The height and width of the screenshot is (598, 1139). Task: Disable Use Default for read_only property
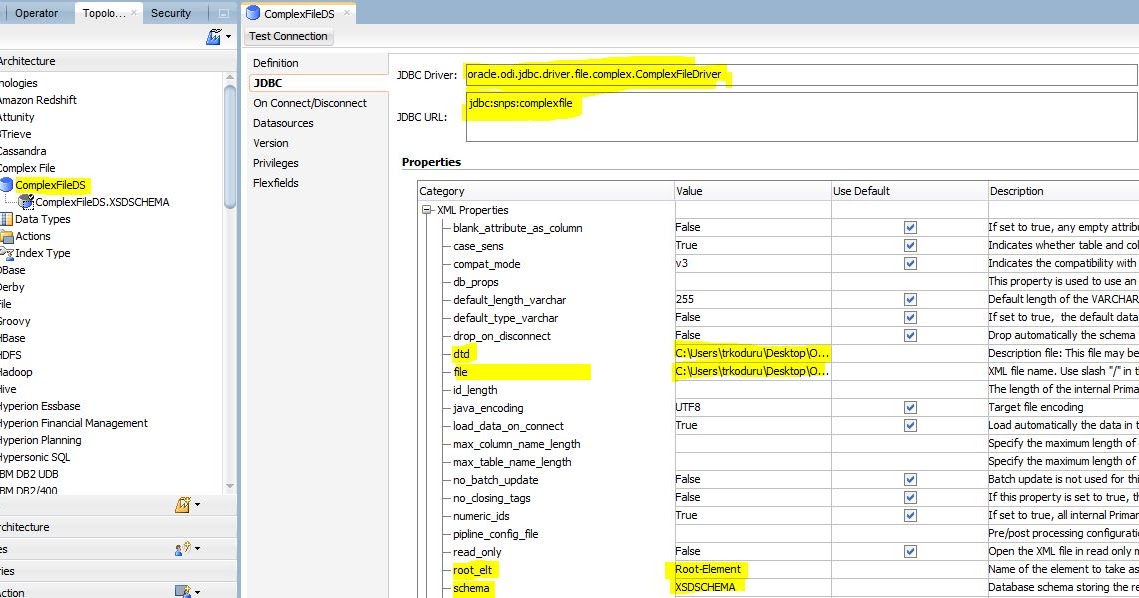click(x=908, y=551)
